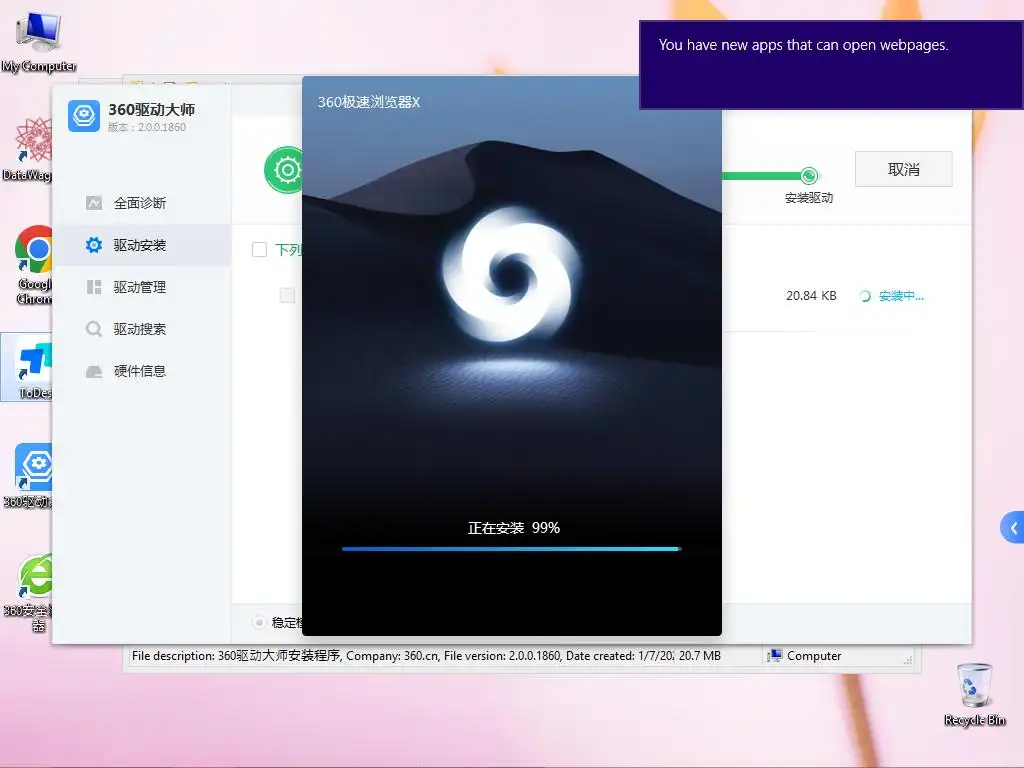Click the 硬件信息 hardware icon in the sidebar
This screenshot has width=1024, height=768.
click(x=94, y=371)
